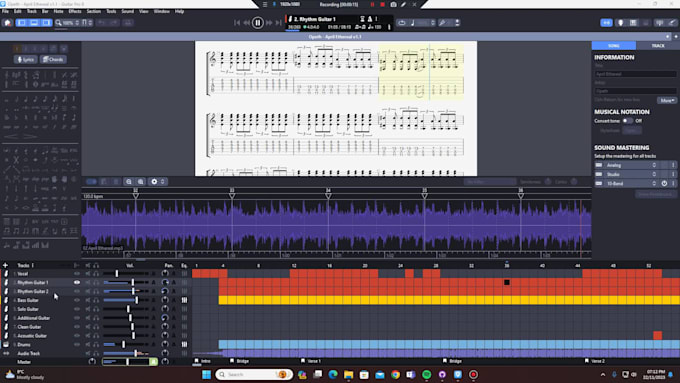Open the Windows Start menu
The height and width of the screenshot is (383, 680).
206,374
